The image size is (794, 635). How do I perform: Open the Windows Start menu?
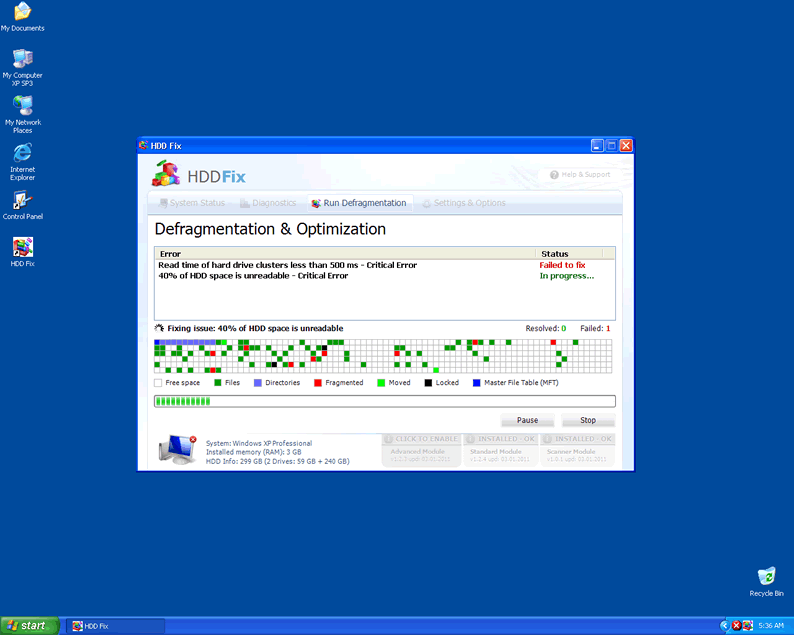click(x=27, y=626)
